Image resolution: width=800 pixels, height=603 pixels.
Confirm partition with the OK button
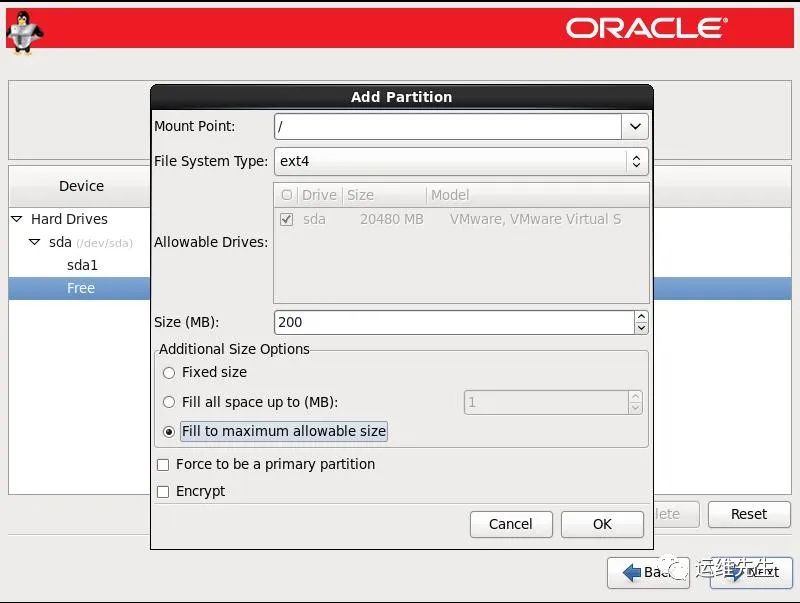(602, 524)
